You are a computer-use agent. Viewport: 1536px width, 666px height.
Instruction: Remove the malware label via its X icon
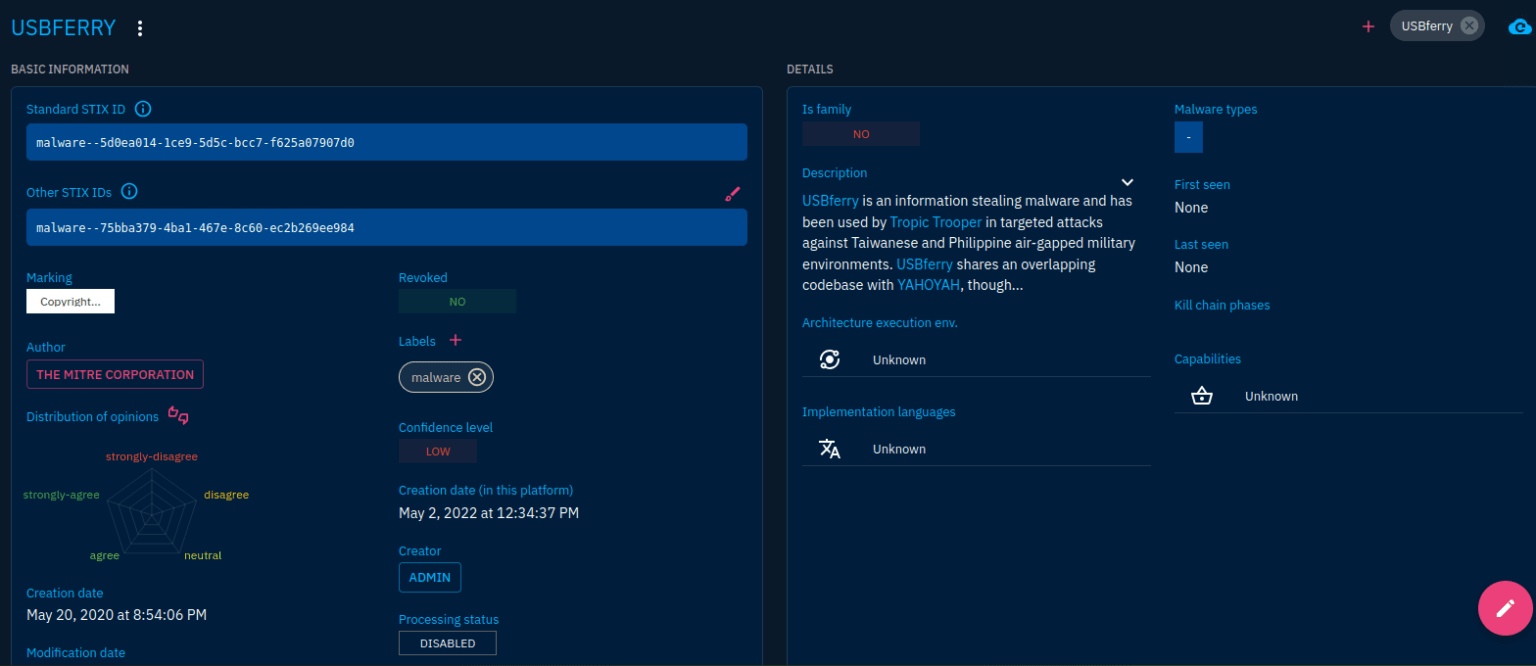point(477,377)
